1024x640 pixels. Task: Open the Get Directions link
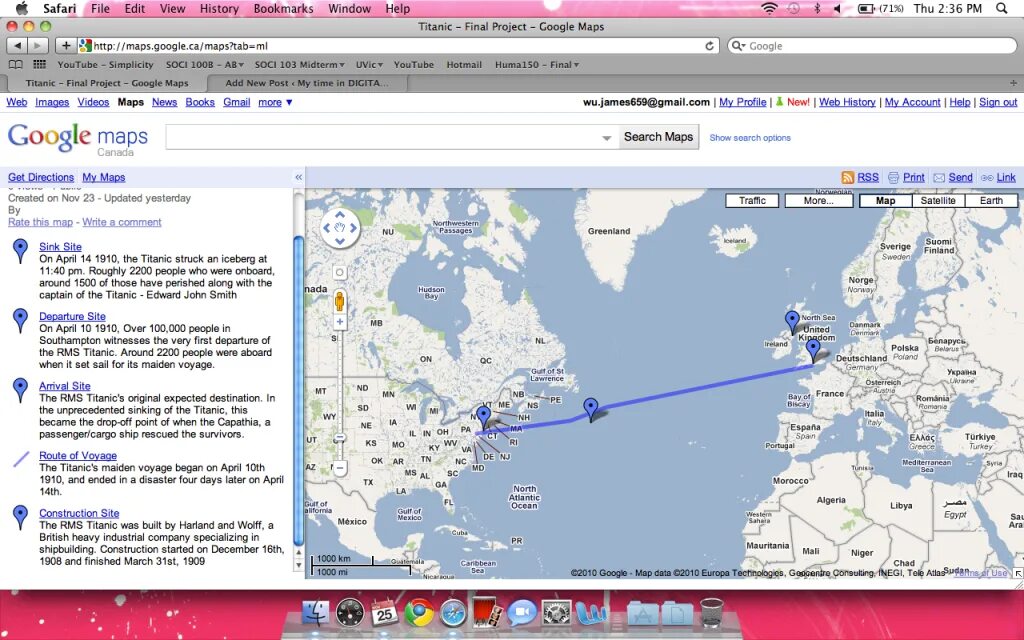tap(40, 177)
